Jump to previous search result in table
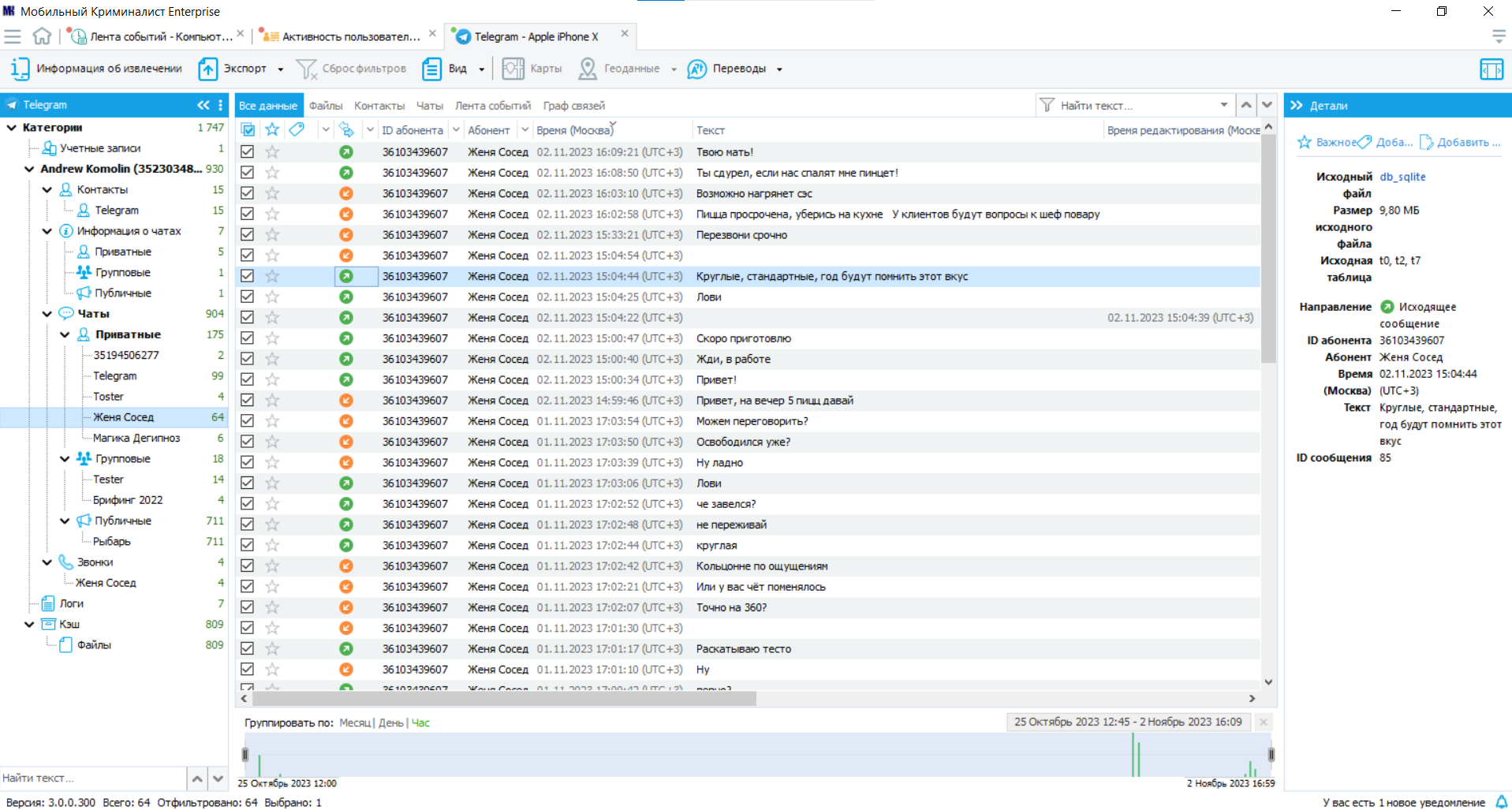 click(x=1246, y=105)
